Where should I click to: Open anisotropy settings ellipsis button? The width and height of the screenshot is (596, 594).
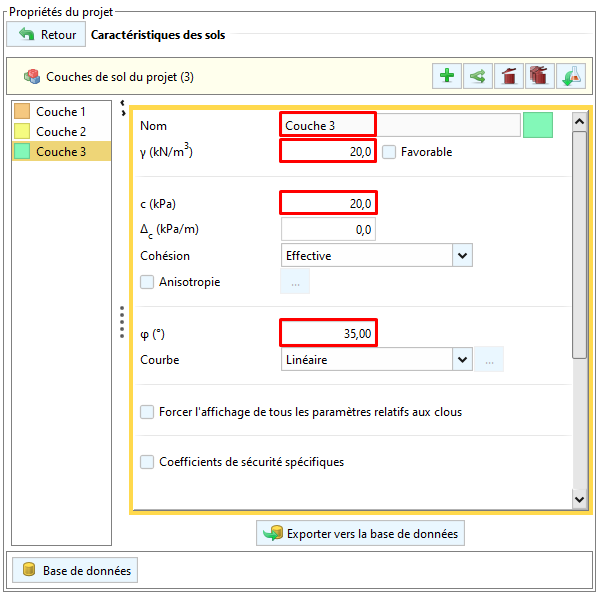coord(295,282)
